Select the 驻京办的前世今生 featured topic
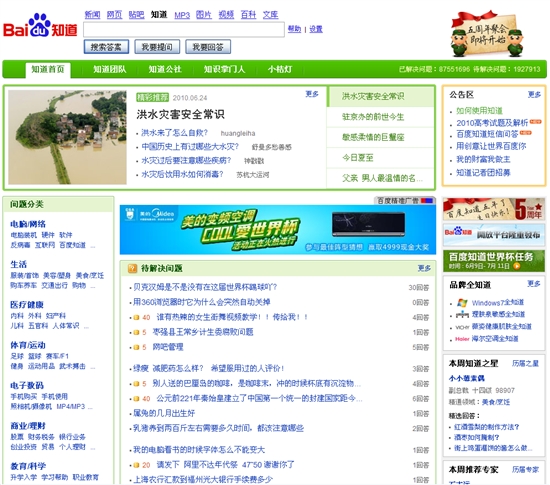Screen dimensions: 550x485 click(x=373, y=117)
